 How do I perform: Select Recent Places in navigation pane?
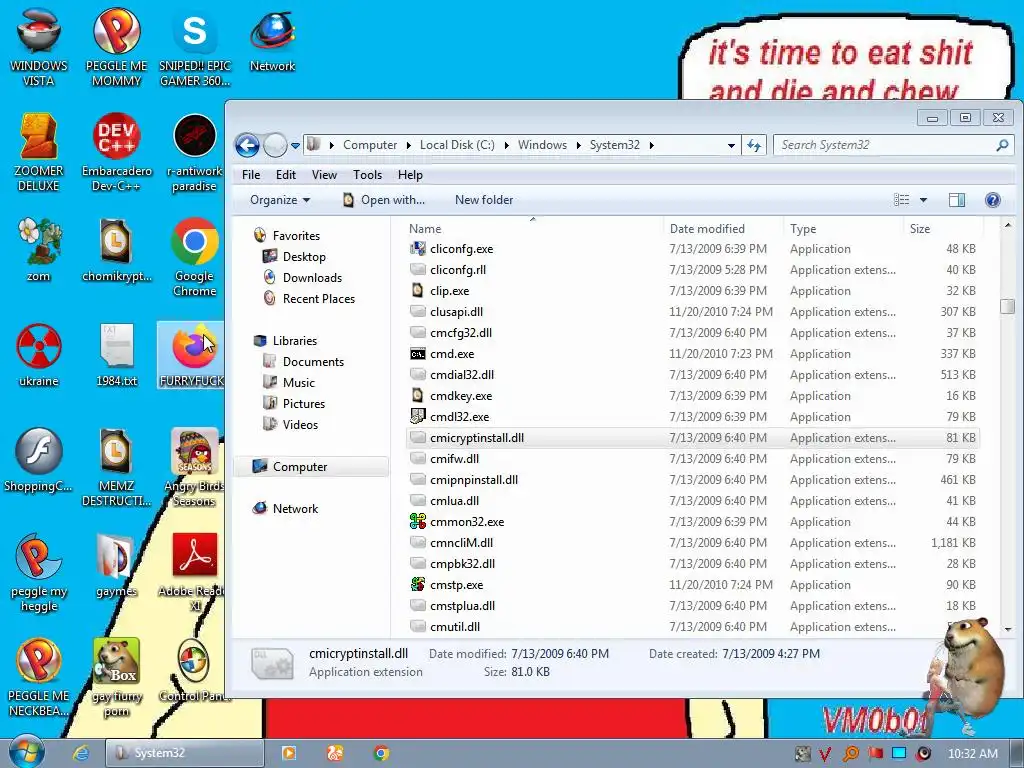tap(310, 298)
